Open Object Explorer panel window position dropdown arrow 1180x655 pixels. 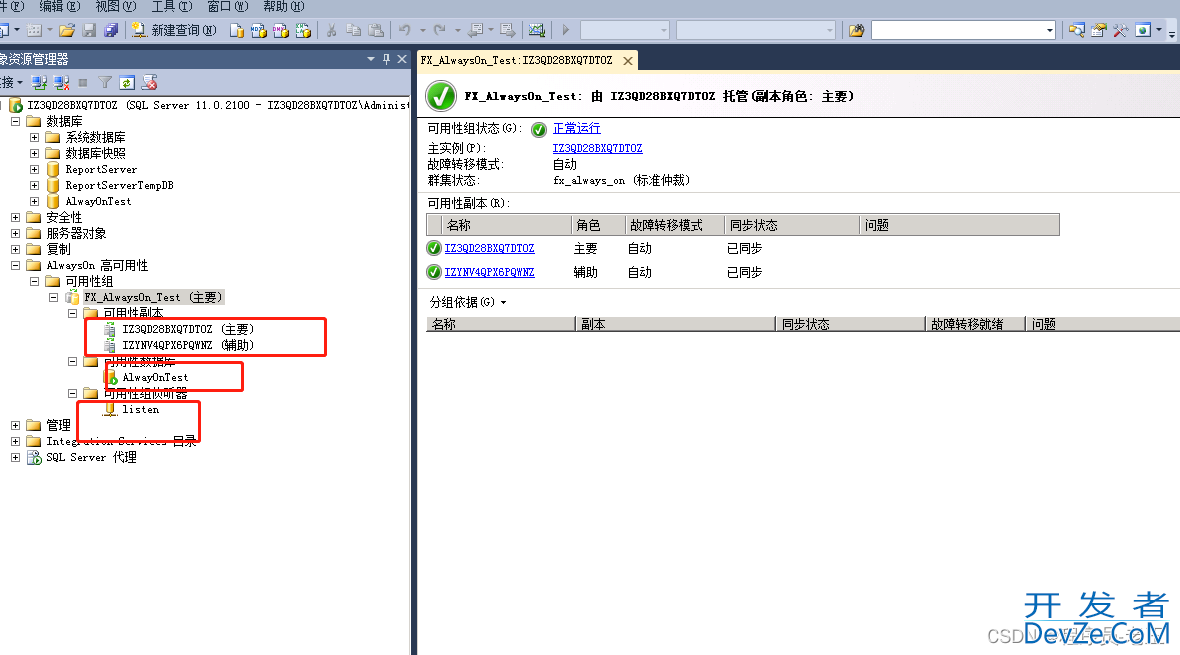click(371, 59)
